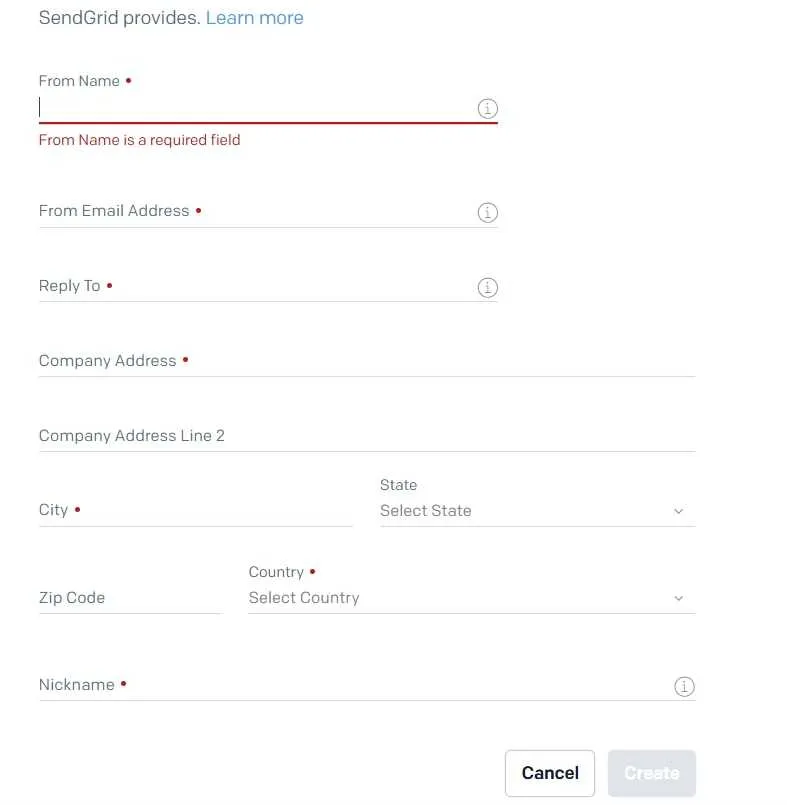Select the City input field

point(196,510)
